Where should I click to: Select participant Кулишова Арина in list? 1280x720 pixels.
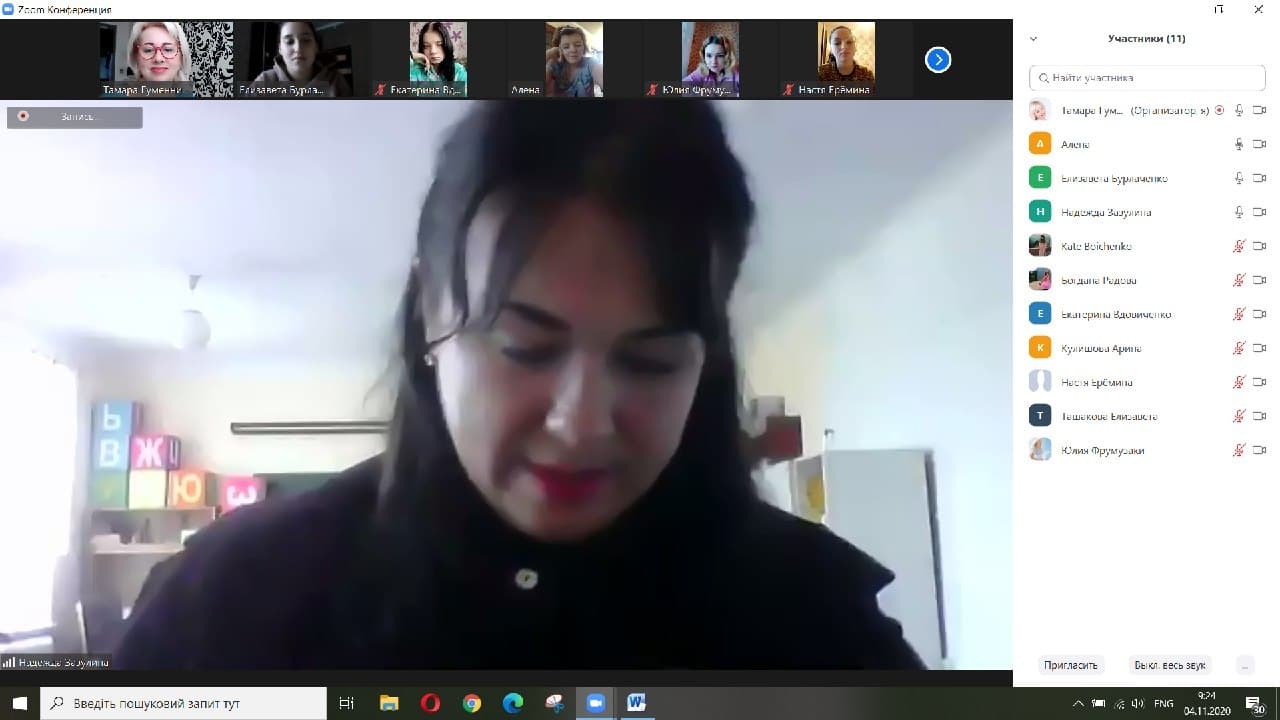point(1147,348)
